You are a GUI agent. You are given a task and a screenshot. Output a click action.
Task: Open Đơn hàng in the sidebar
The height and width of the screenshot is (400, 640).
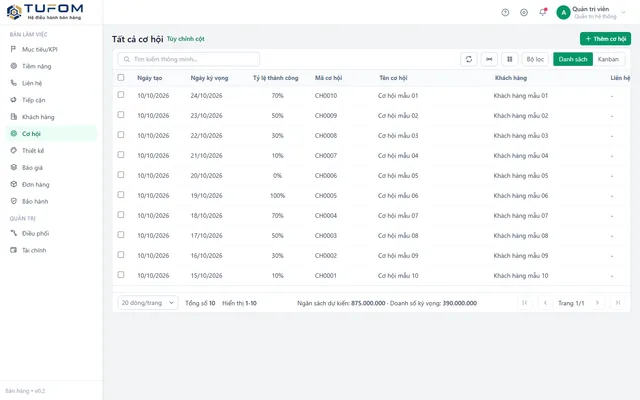(x=51, y=184)
